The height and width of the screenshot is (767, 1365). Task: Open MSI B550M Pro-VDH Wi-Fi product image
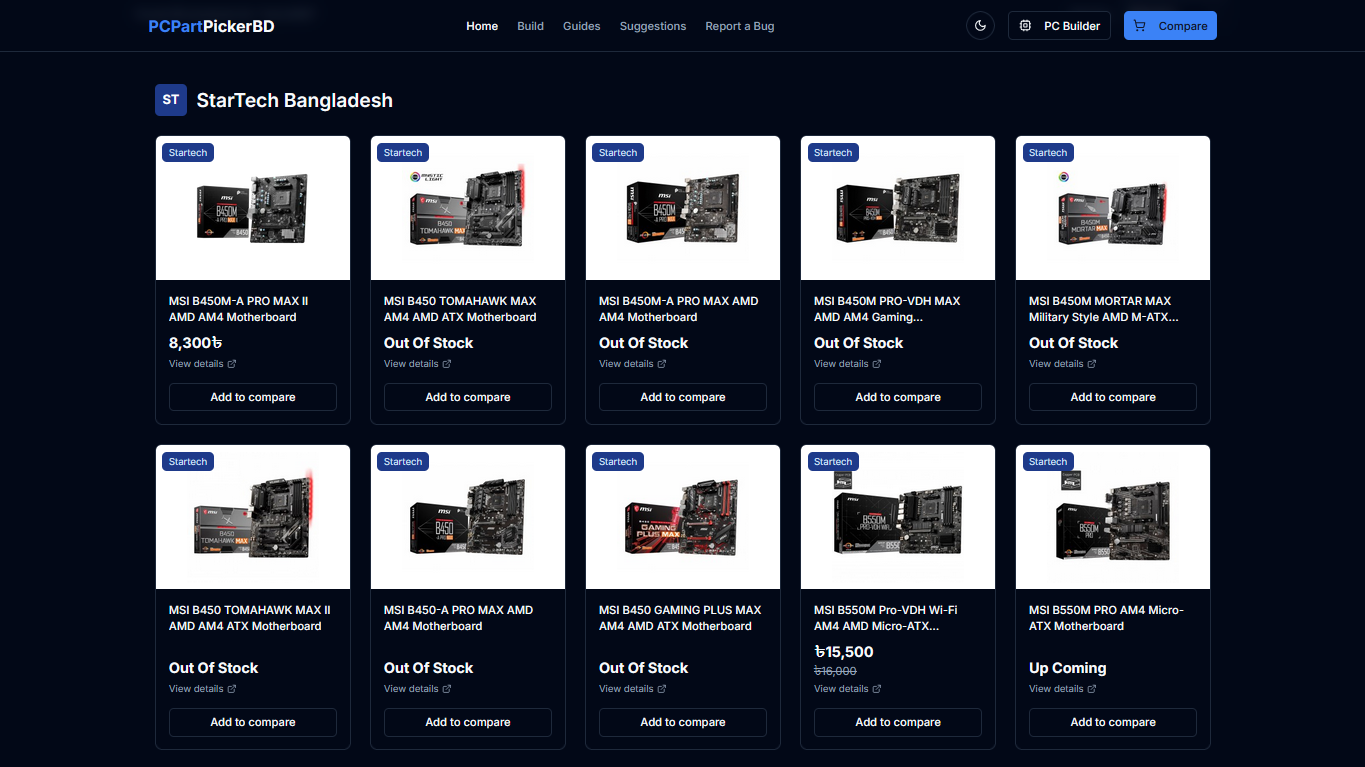[898, 517]
